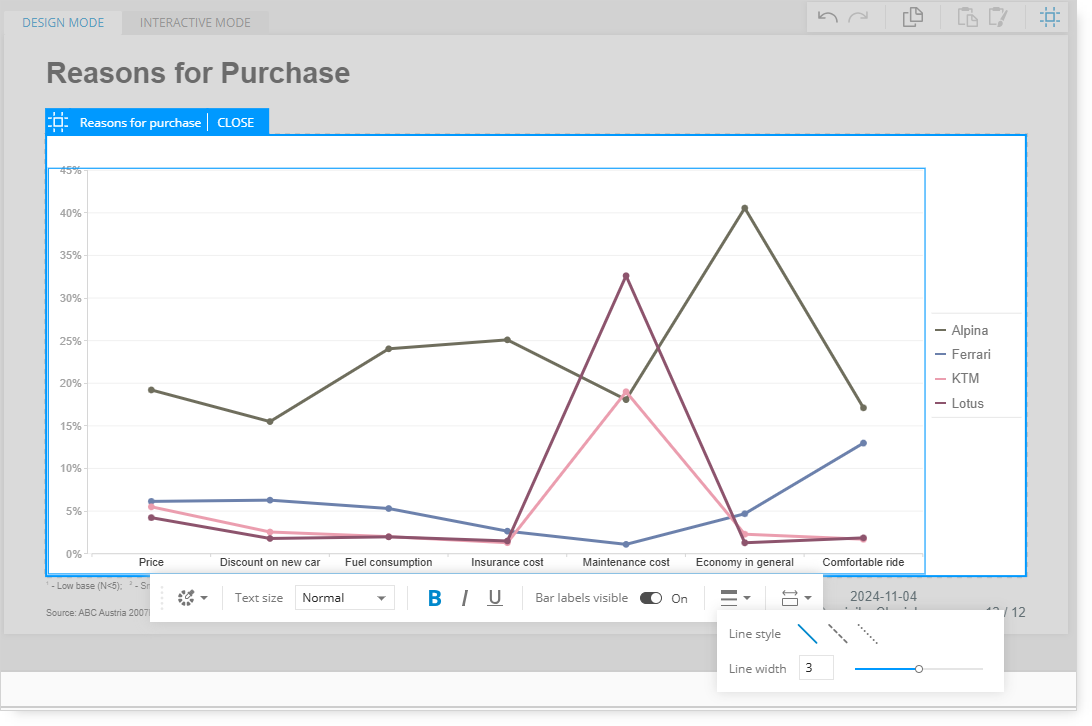Click the Line width slider handle
The width and height of the screenshot is (1092, 726).
(x=919, y=669)
